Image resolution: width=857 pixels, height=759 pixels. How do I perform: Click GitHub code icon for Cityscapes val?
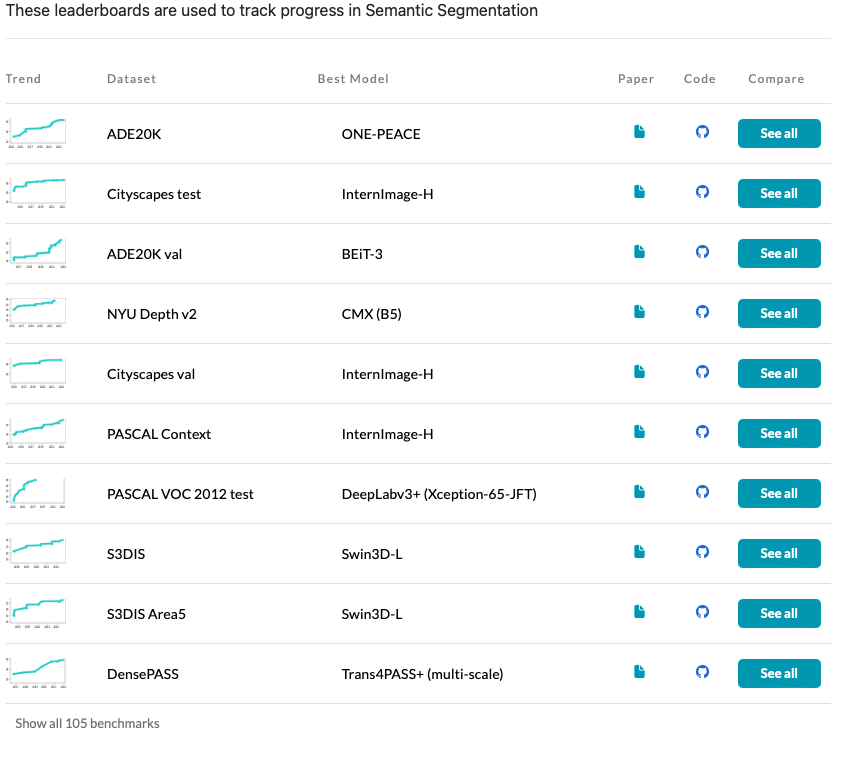[702, 372]
